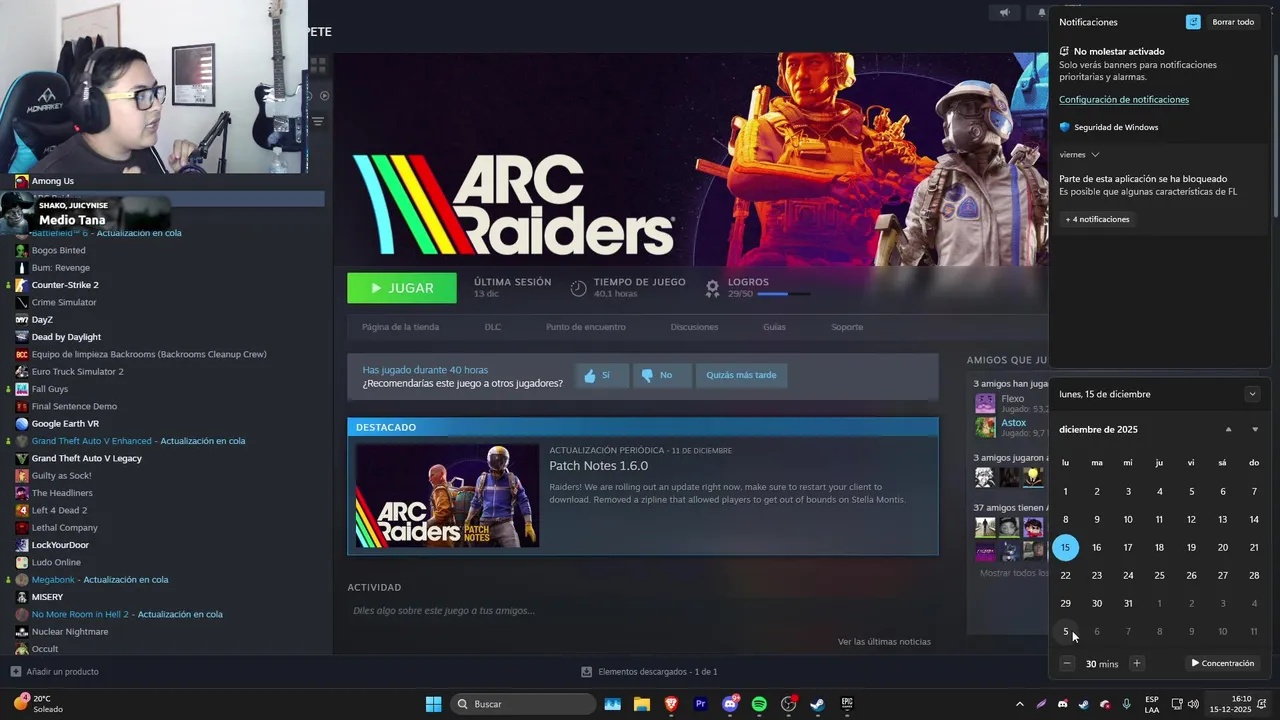This screenshot has height=720, width=1280.
Task: Clear all notifications with Borrar todo
Action: click(x=1233, y=22)
